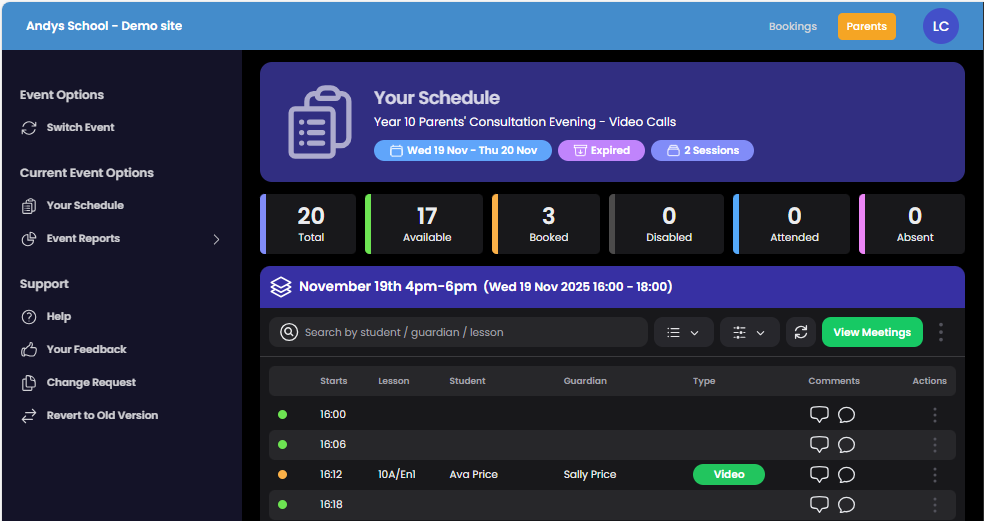This screenshot has width=984, height=521.
Task: Open the Bookings section
Action: click(793, 26)
